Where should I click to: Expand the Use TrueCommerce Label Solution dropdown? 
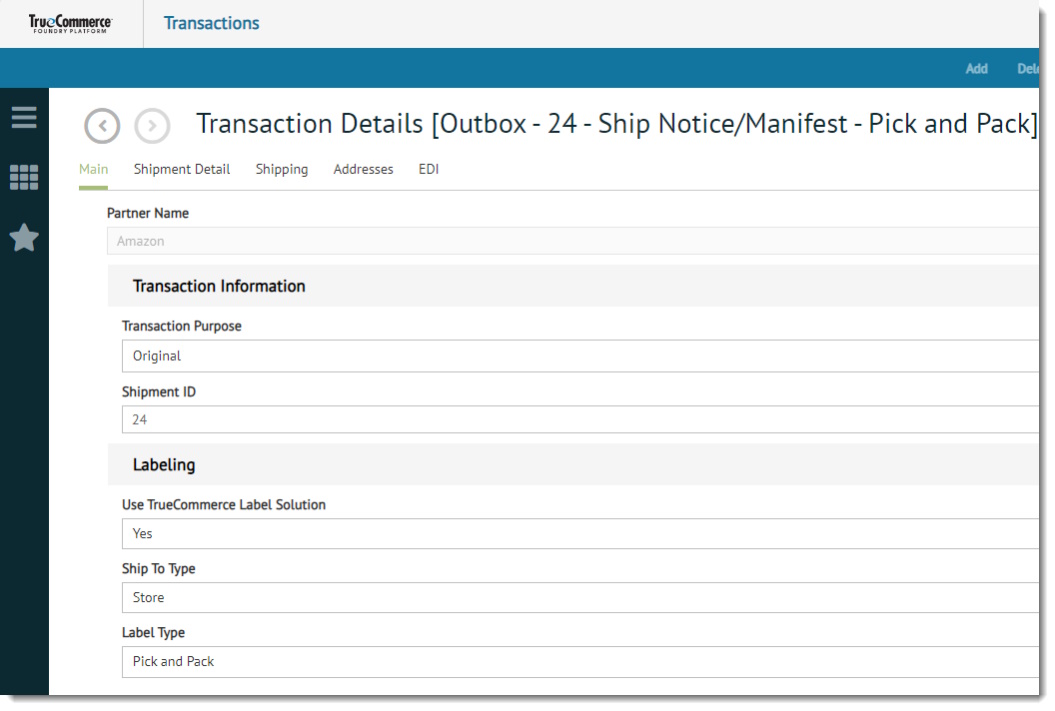pos(580,534)
